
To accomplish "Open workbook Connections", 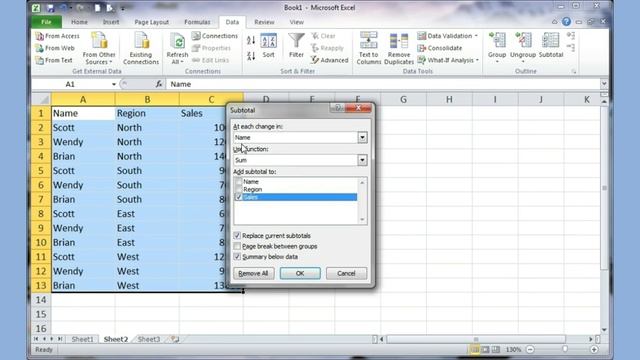I will tap(215, 36).
